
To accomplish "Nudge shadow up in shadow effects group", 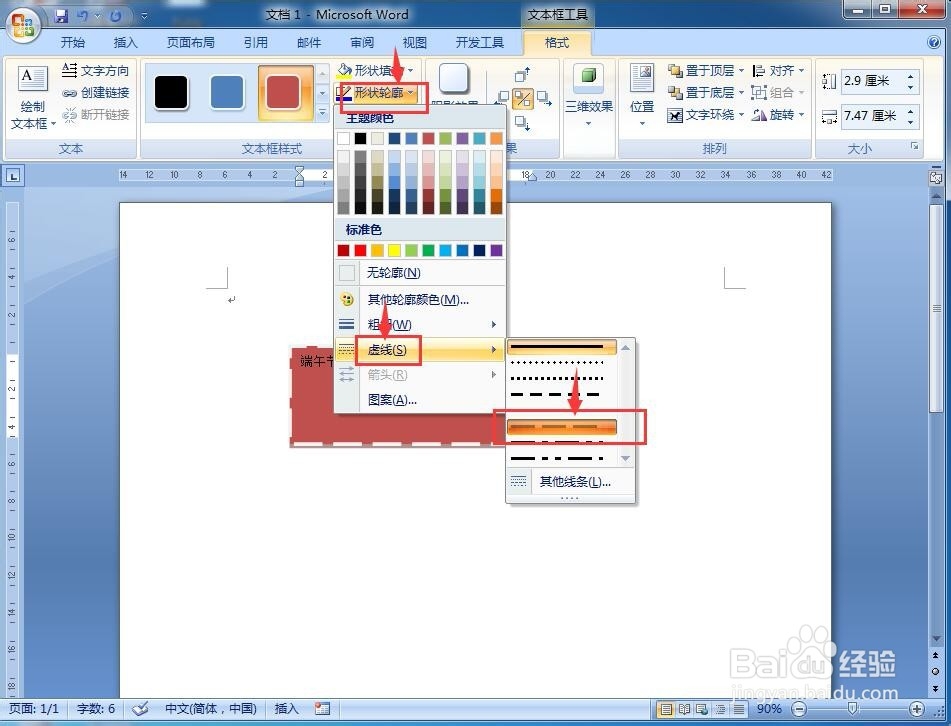I will click(522, 74).
